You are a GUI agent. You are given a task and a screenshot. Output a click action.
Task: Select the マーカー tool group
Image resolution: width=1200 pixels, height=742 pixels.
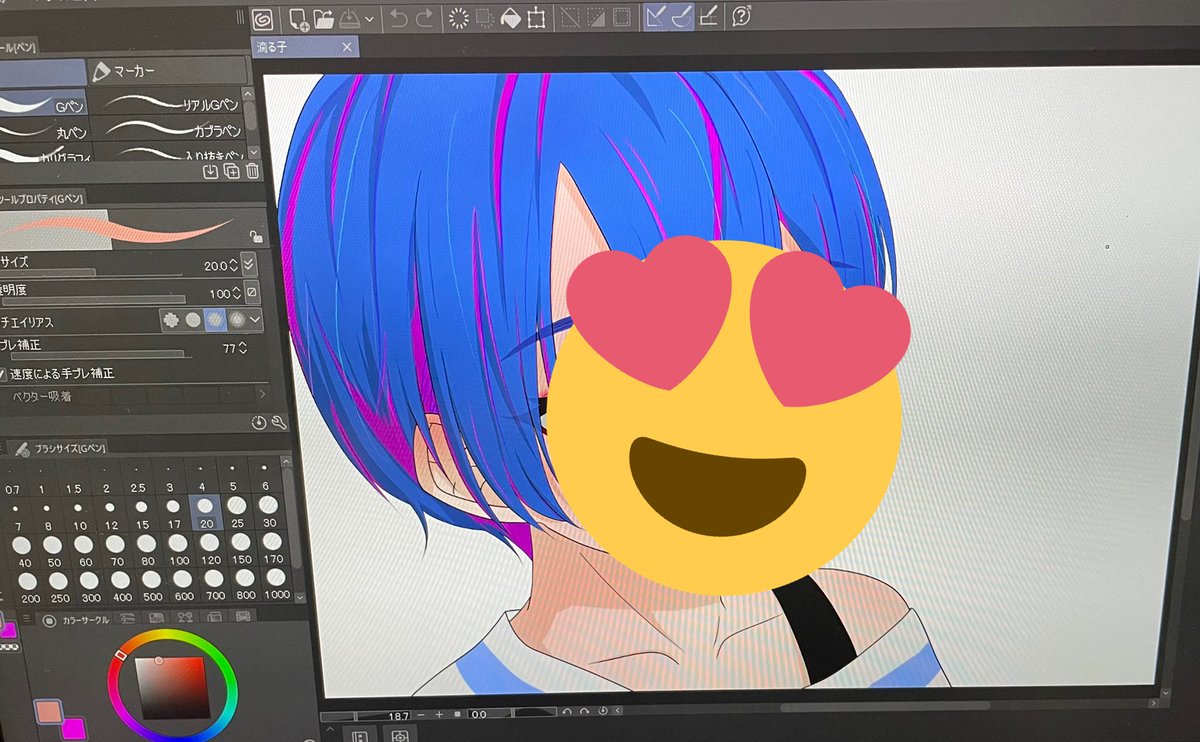[167, 71]
